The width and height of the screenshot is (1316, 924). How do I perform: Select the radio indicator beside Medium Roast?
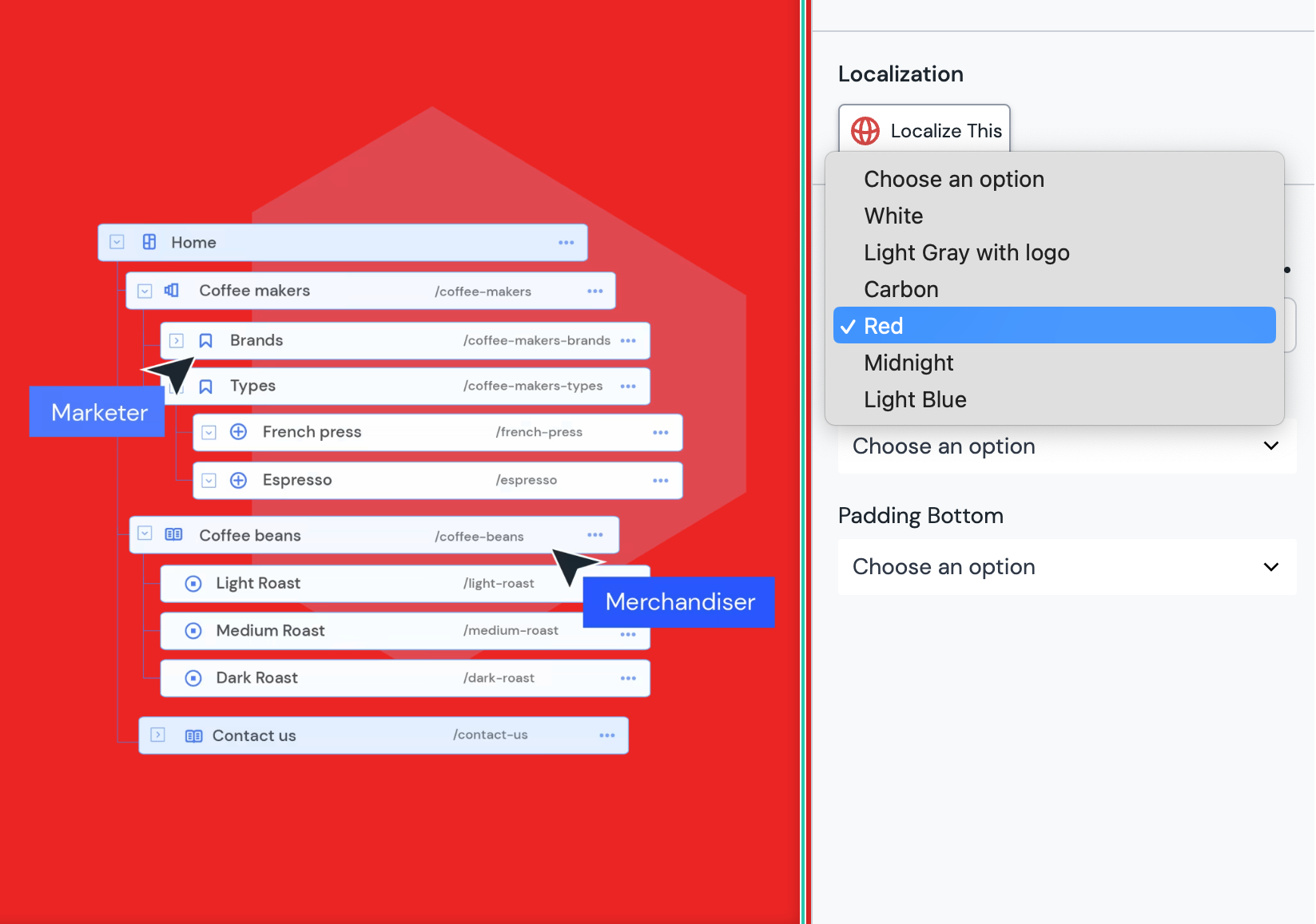pos(192,631)
